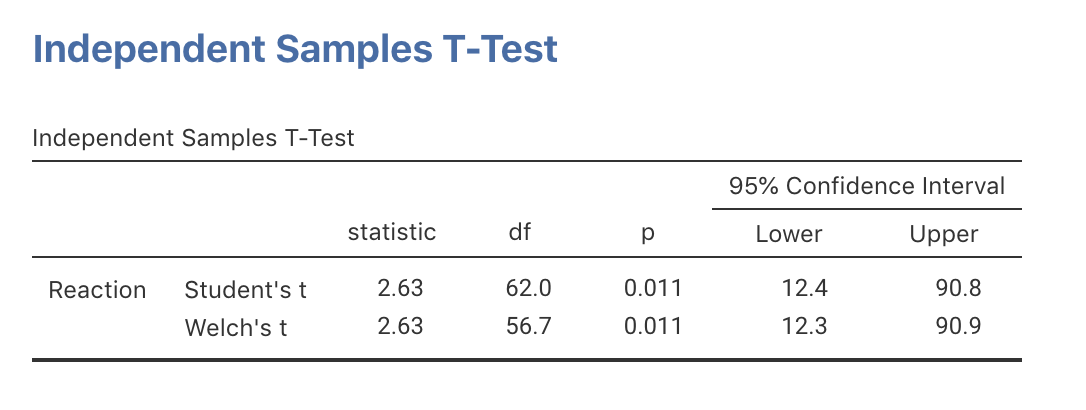Image resolution: width=1086 pixels, height=410 pixels.
Task: Select the Student's t statistic value 2.63
Action: pos(400,289)
